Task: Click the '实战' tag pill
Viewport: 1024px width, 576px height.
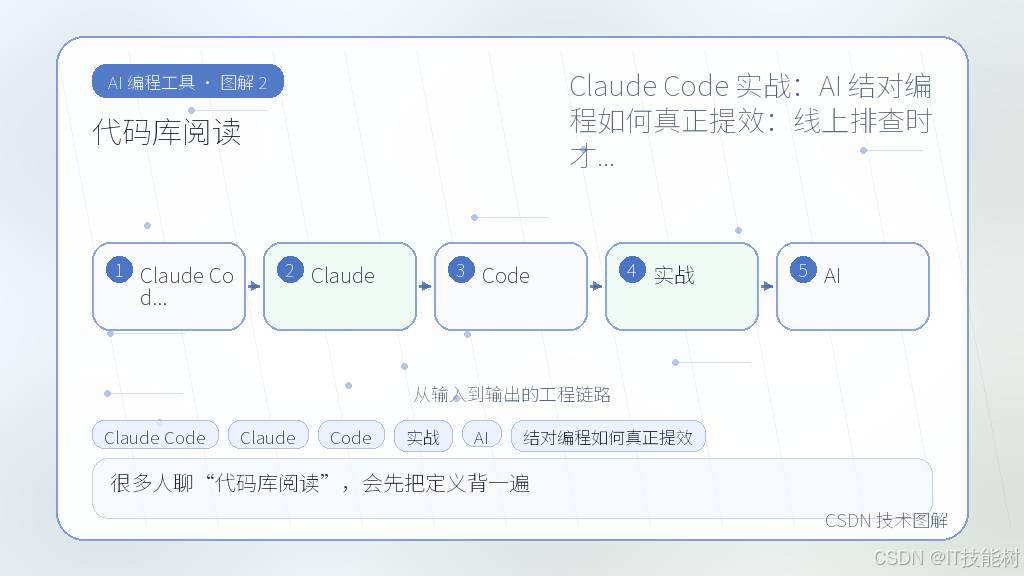Action: coord(423,437)
